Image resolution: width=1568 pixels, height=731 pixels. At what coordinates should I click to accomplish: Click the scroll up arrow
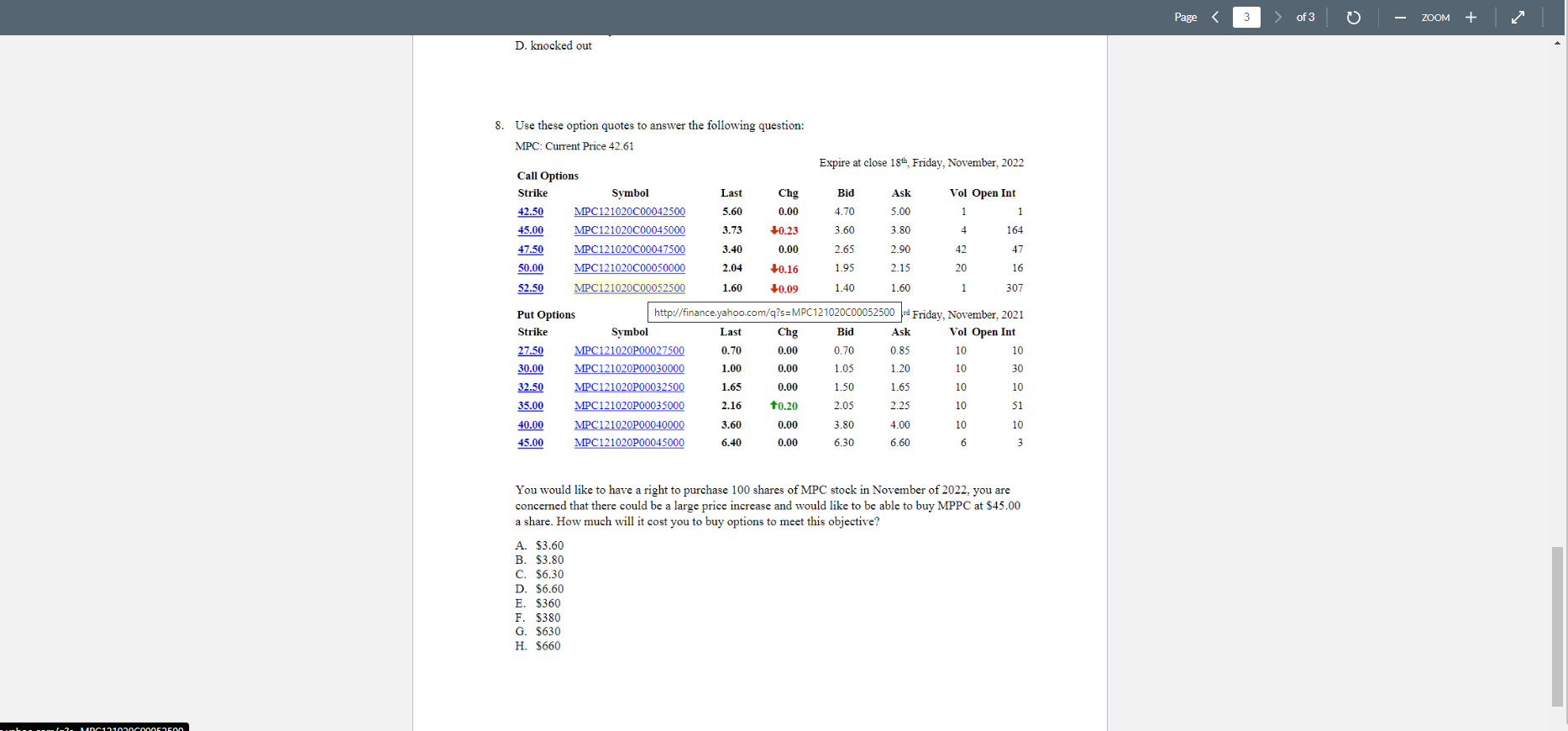click(x=1558, y=43)
